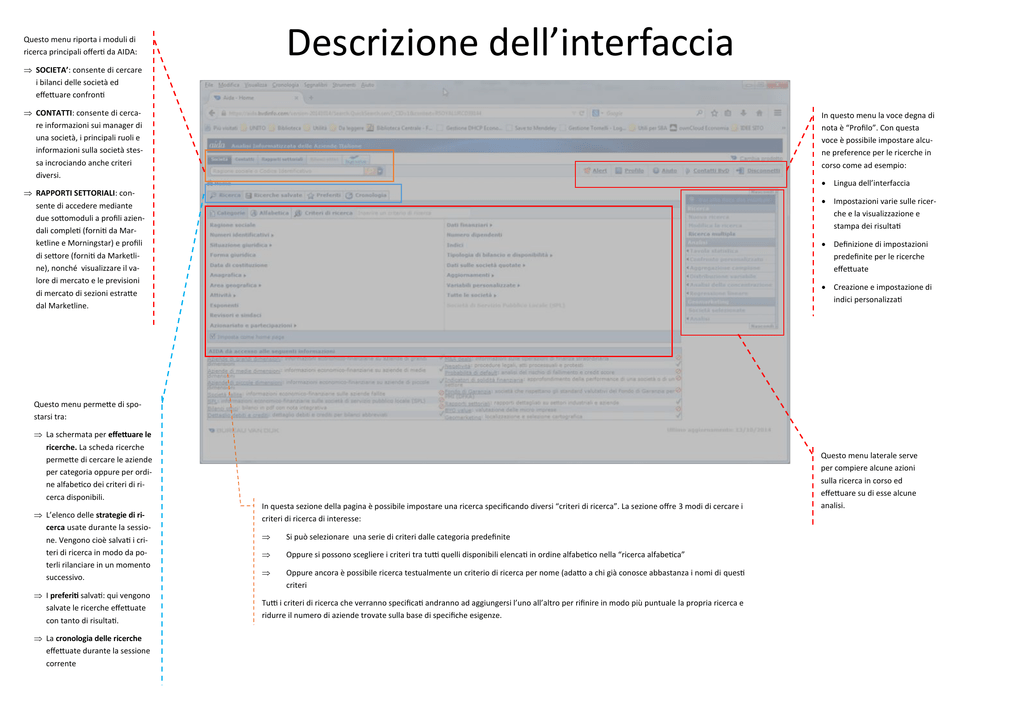Open the Biblioteca bookmarks folder
1024x724 pixels.
coord(284,128)
